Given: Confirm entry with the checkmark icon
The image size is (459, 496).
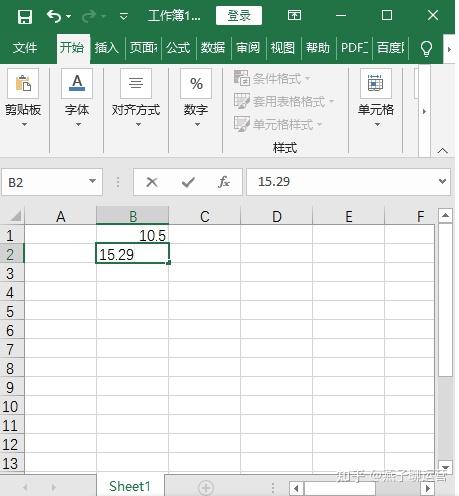Looking at the screenshot, I should pyautogui.click(x=188, y=182).
